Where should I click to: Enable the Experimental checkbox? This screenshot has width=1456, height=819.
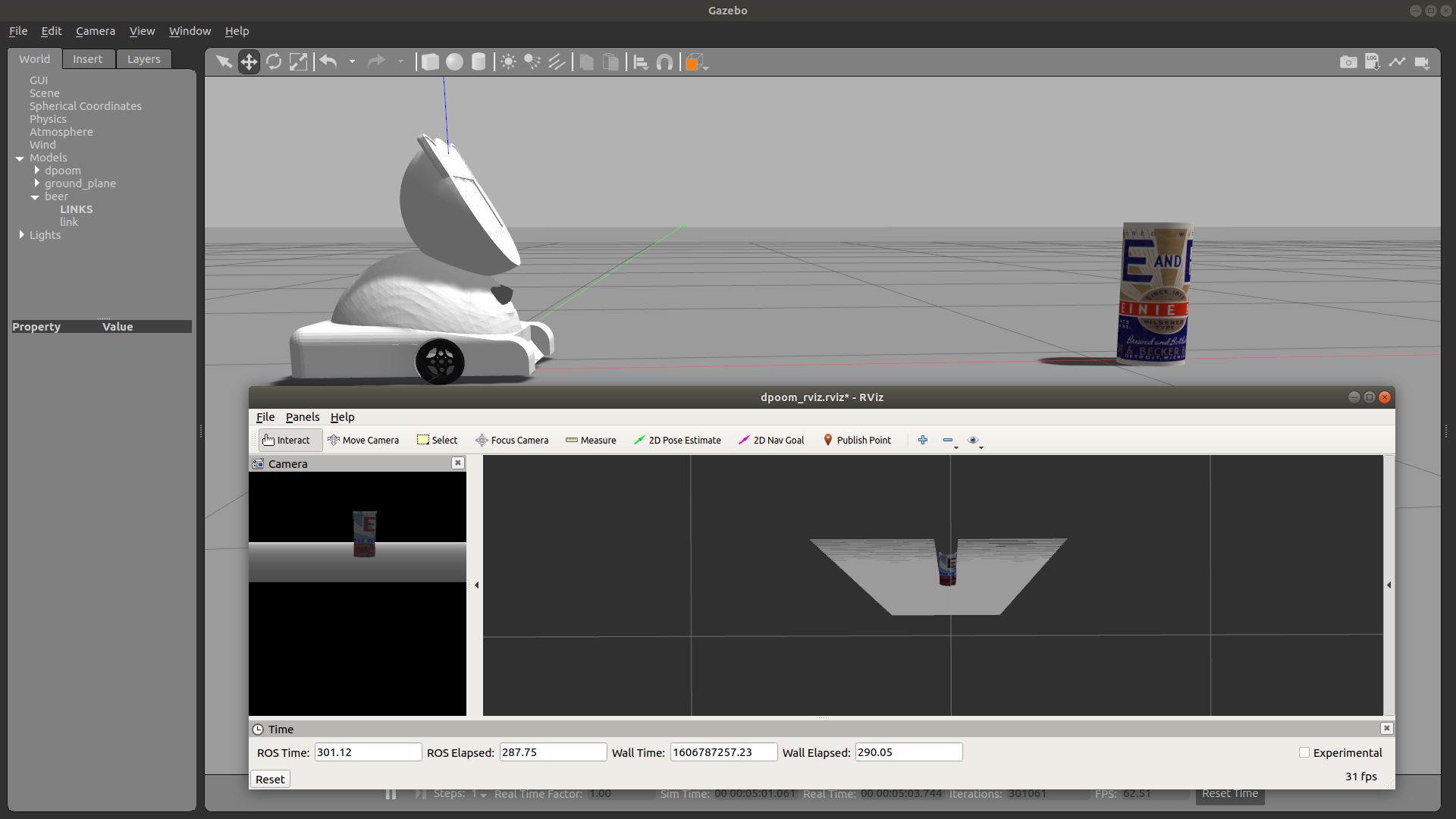click(1304, 753)
